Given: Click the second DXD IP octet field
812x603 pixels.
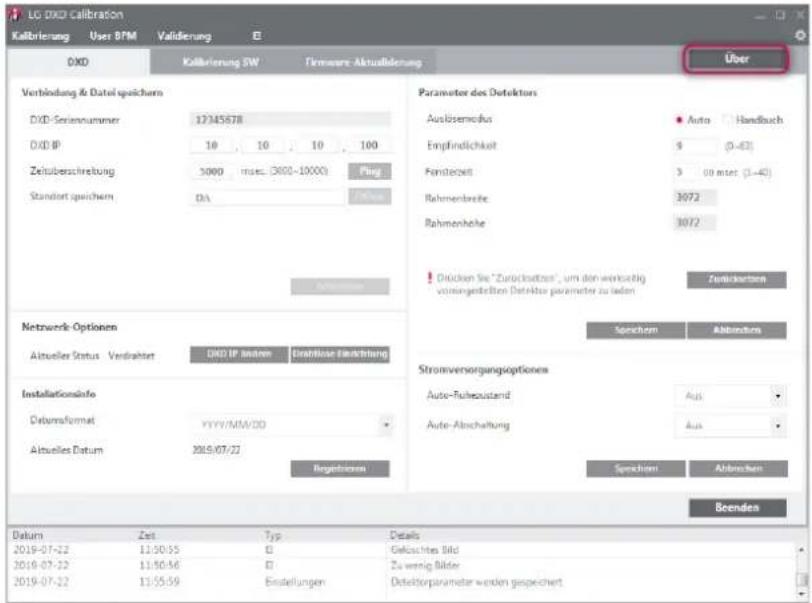Looking at the screenshot, I should [x=263, y=146].
